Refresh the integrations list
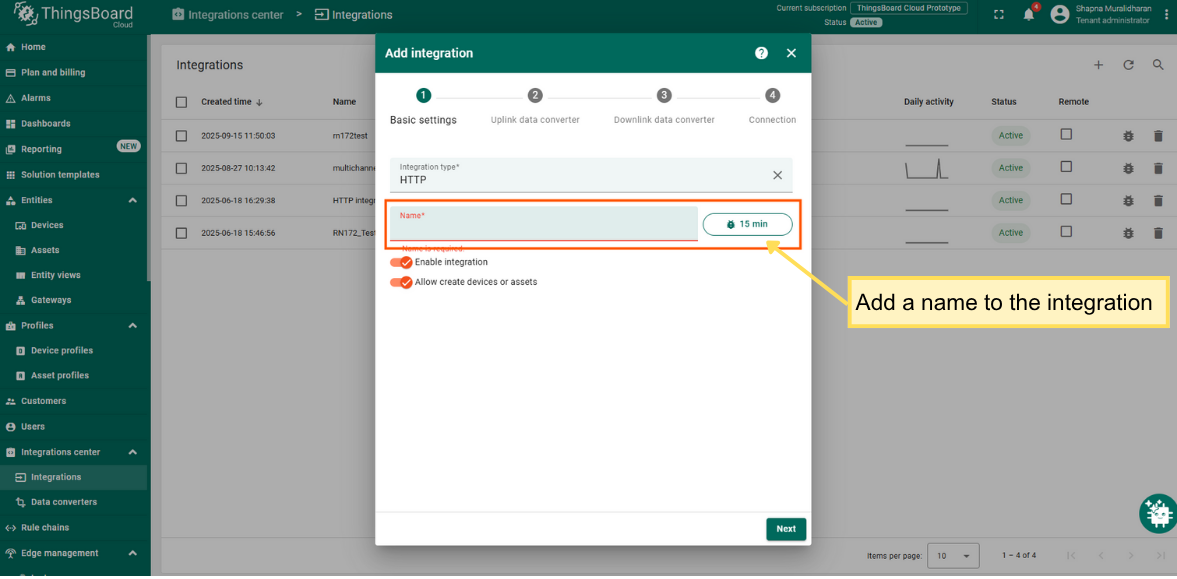 pyautogui.click(x=1128, y=65)
